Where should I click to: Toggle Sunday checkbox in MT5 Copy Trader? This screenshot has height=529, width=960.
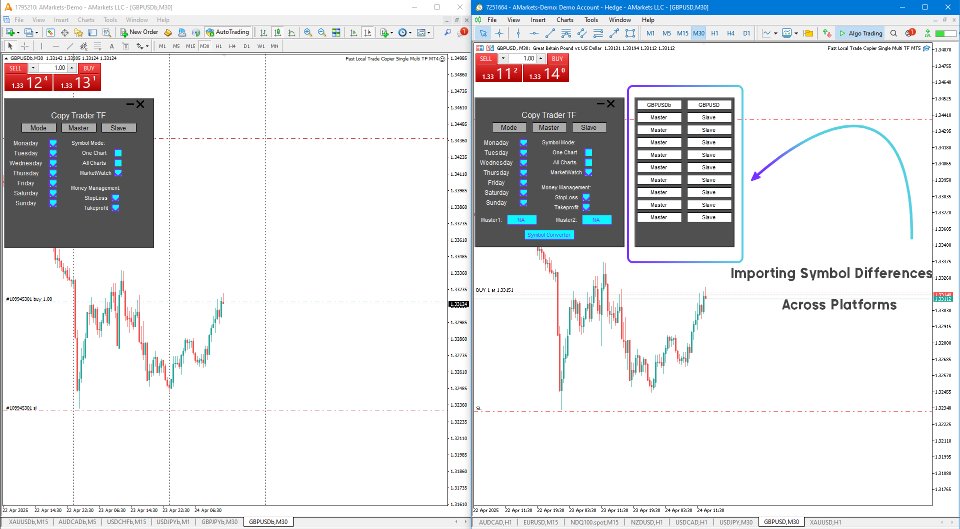[523, 202]
